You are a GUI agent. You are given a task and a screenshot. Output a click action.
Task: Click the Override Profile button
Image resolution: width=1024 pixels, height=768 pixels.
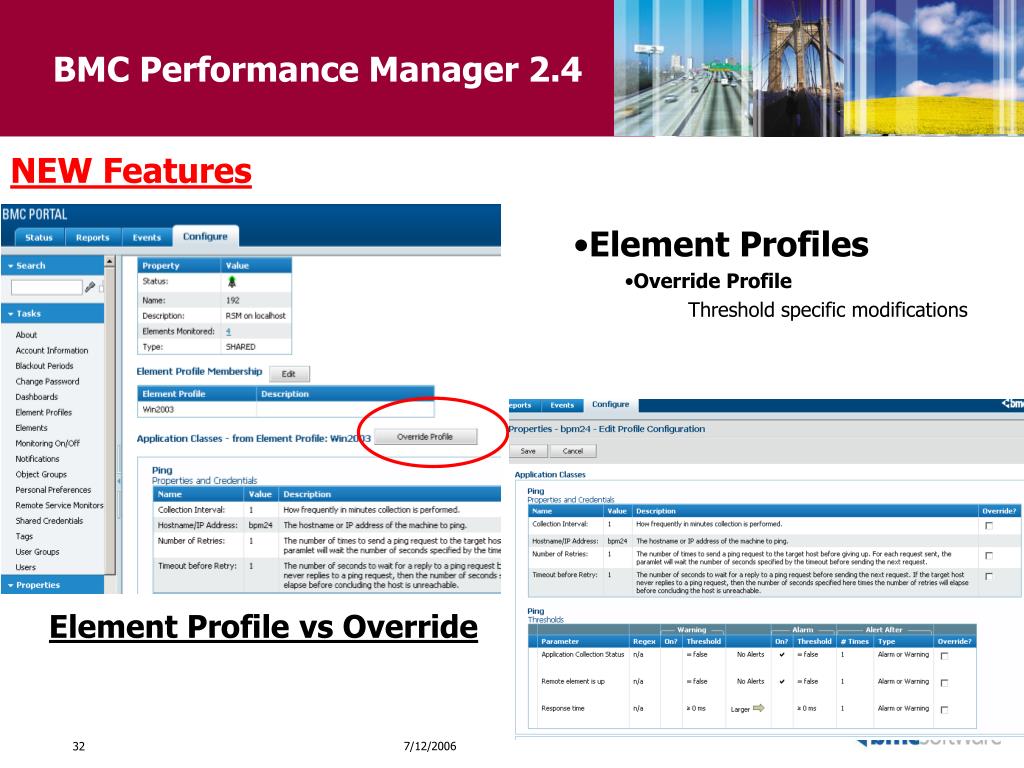[x=425, y=437]
